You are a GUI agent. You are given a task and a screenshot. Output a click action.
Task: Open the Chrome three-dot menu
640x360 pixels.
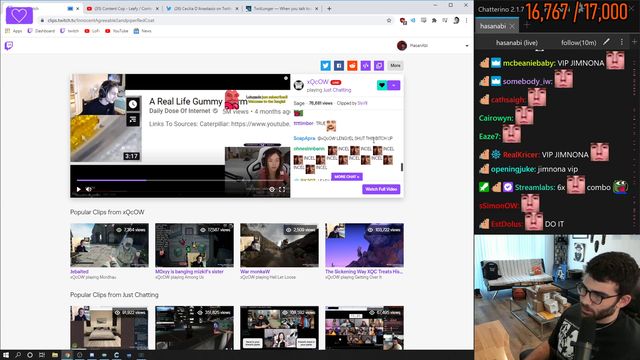pos(467,20)
